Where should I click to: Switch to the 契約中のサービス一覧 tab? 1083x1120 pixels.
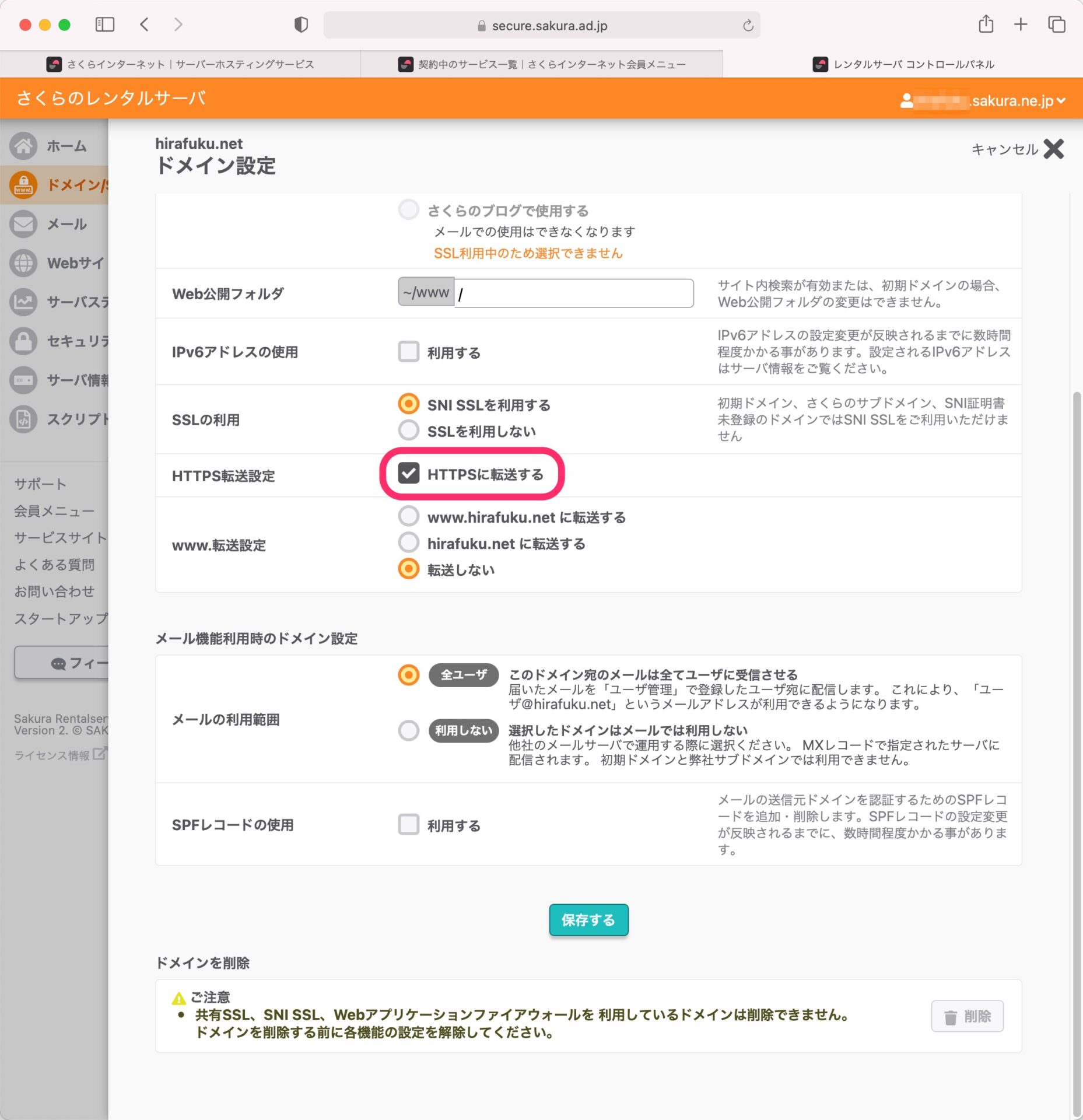pyautogui.click(x=541, y=64)
